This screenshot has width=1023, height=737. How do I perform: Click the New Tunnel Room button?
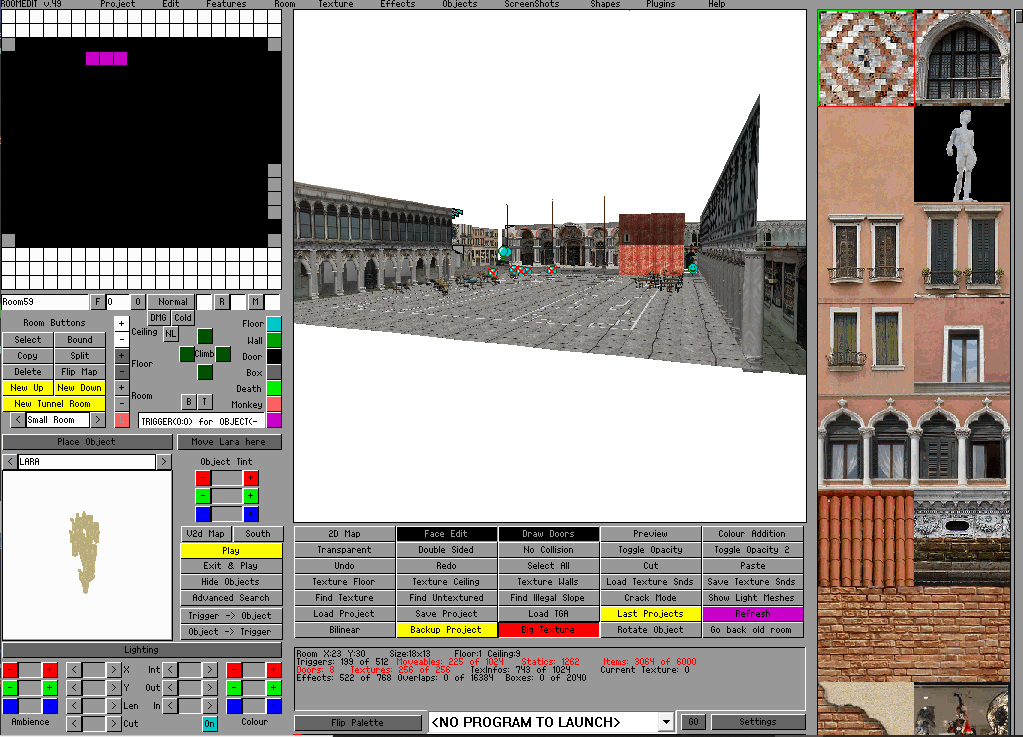[53, 404]
